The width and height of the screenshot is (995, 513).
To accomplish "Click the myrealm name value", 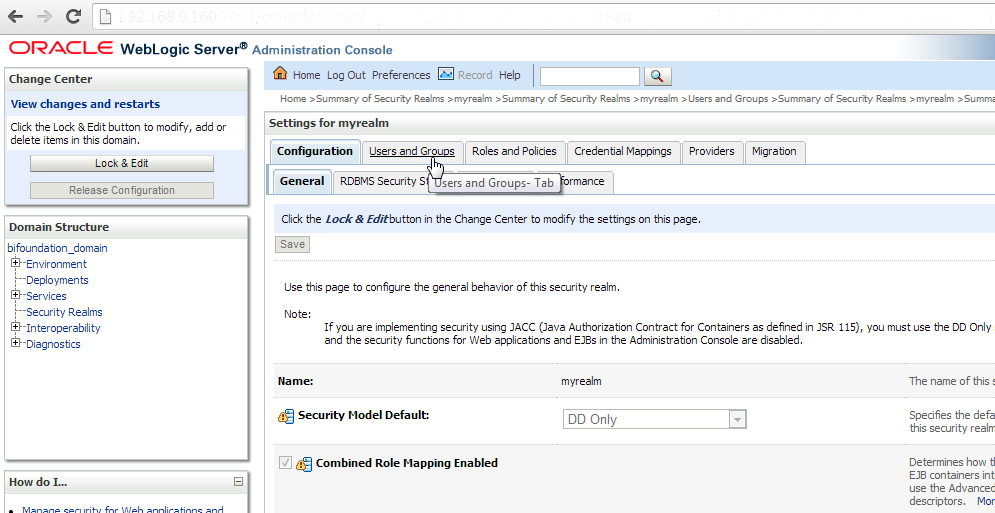I will [x=581, y=381].
